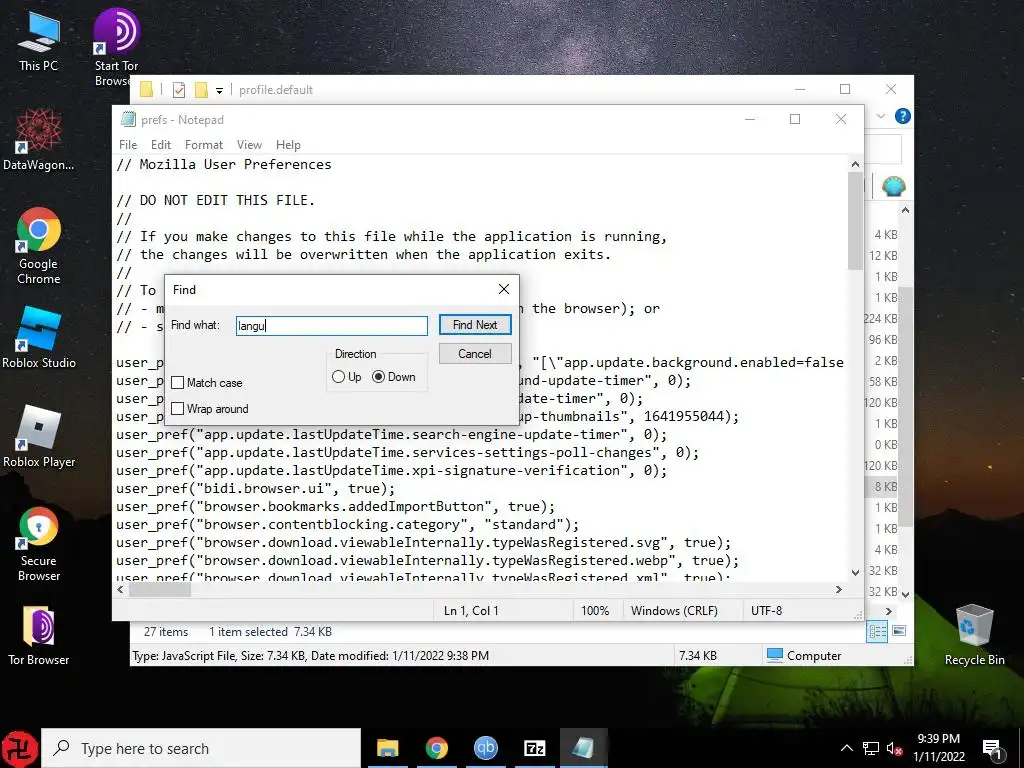Click Explorer file list scroll down arrow
This screenshot has height=768, width=1024.
click(x=905, y=594)
